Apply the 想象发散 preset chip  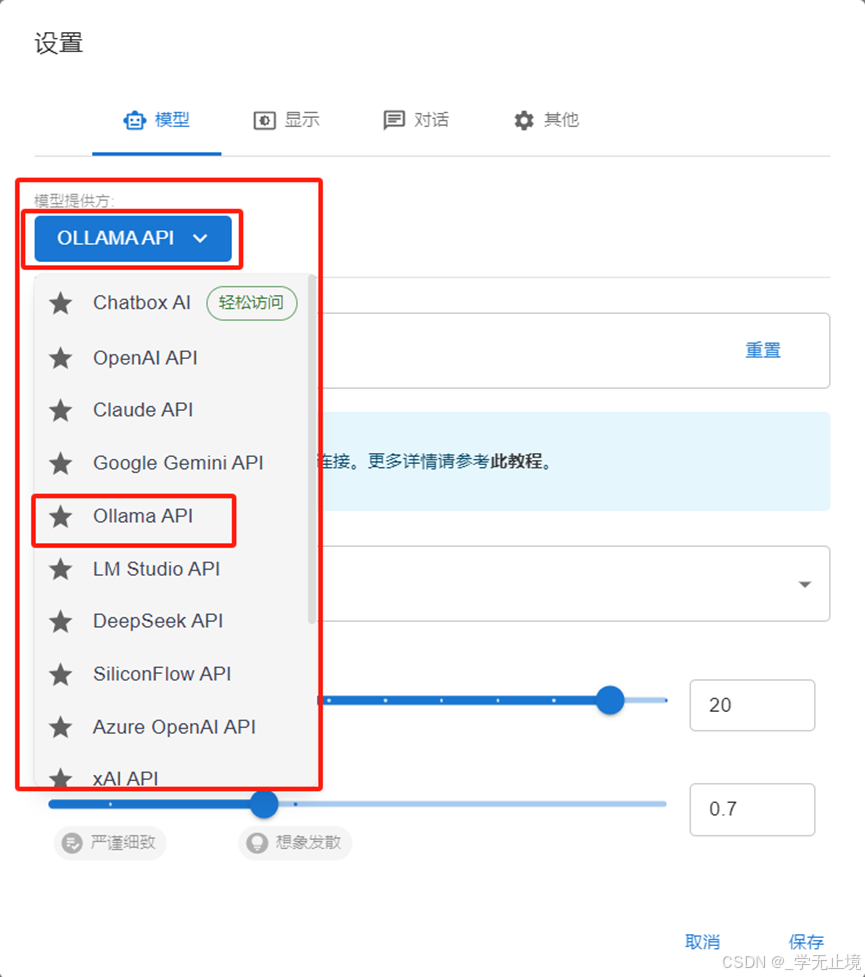(x=295, y=843)
